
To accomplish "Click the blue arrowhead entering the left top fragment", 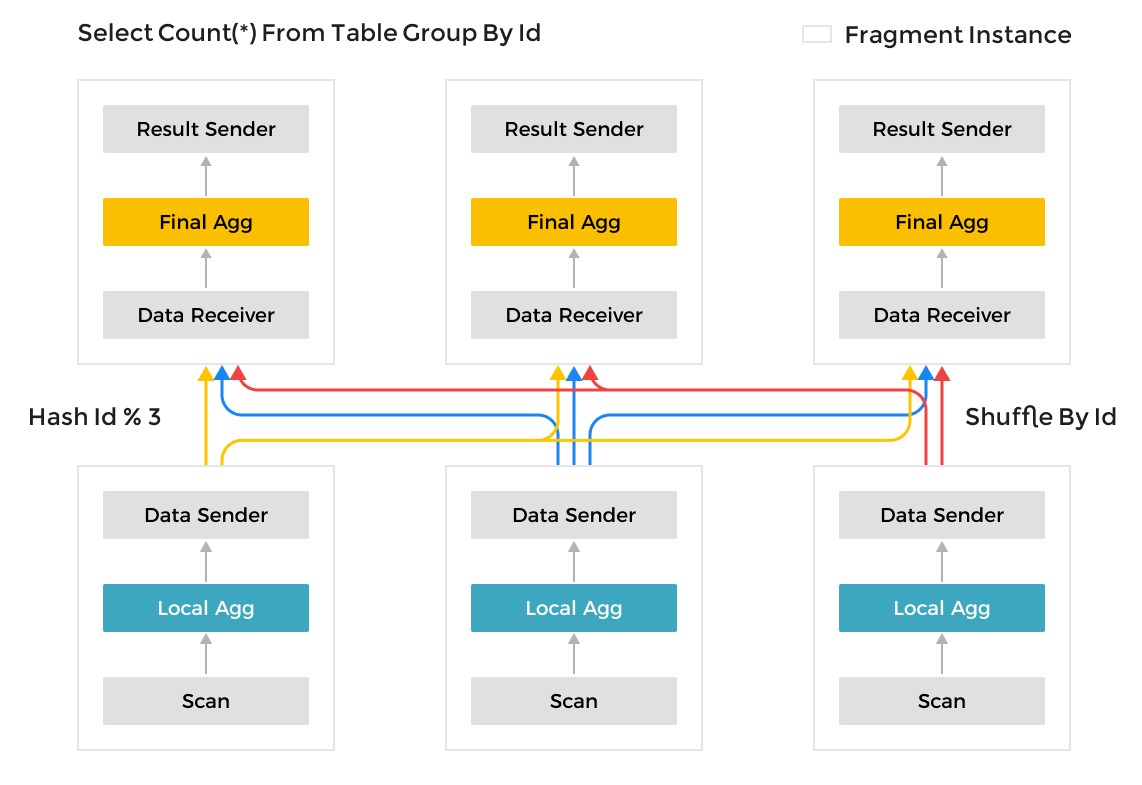I will tap(222, 374).
